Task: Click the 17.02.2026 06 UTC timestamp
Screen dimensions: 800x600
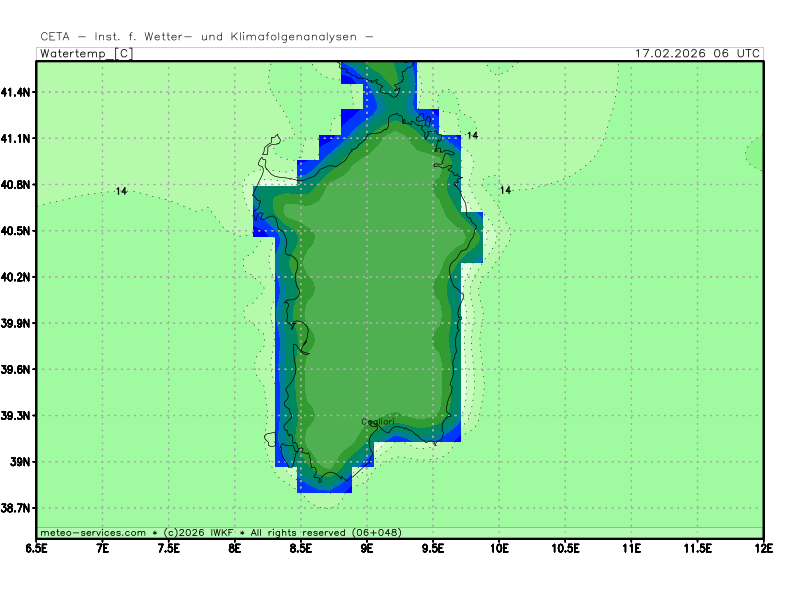Action: tap(698, 53)
